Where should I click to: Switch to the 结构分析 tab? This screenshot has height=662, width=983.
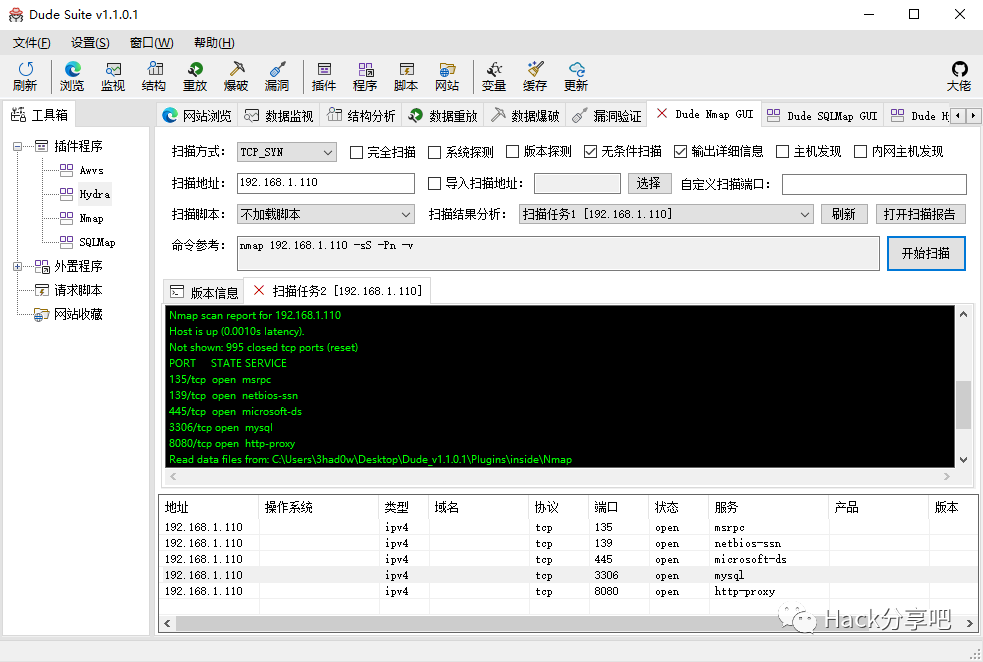pos(361,115)
